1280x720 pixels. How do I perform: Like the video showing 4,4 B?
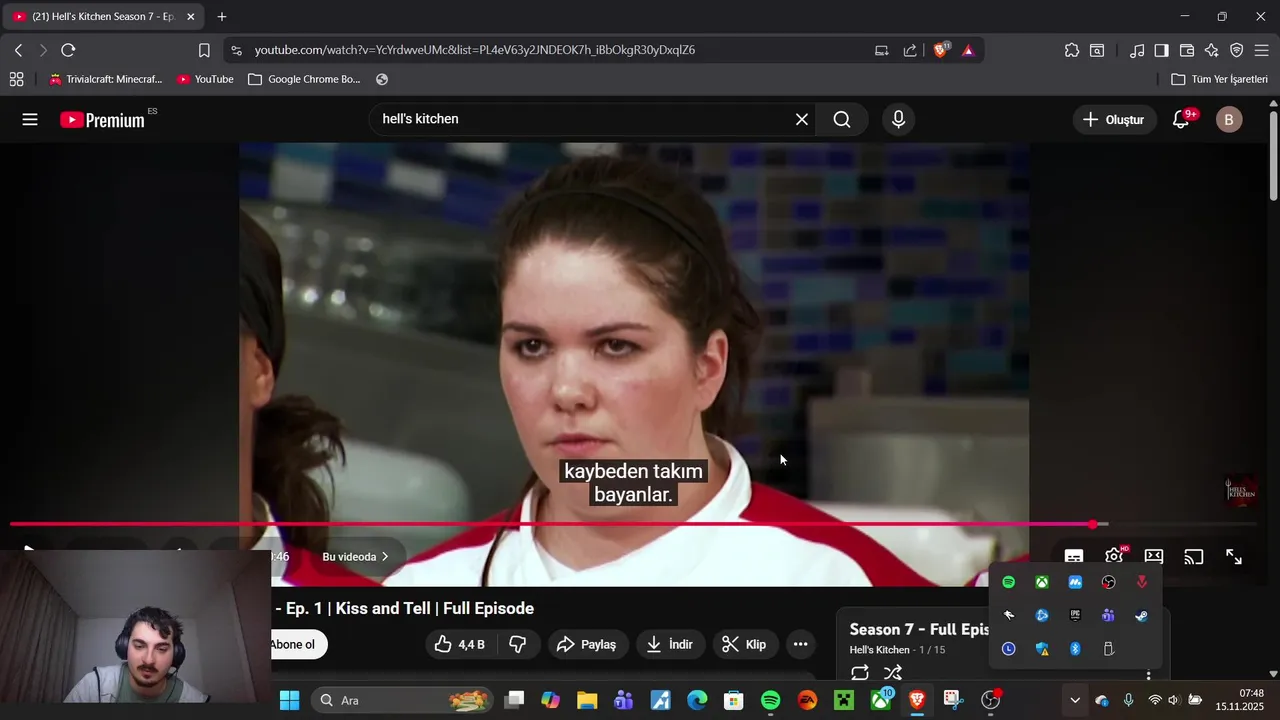pos(459,645)
